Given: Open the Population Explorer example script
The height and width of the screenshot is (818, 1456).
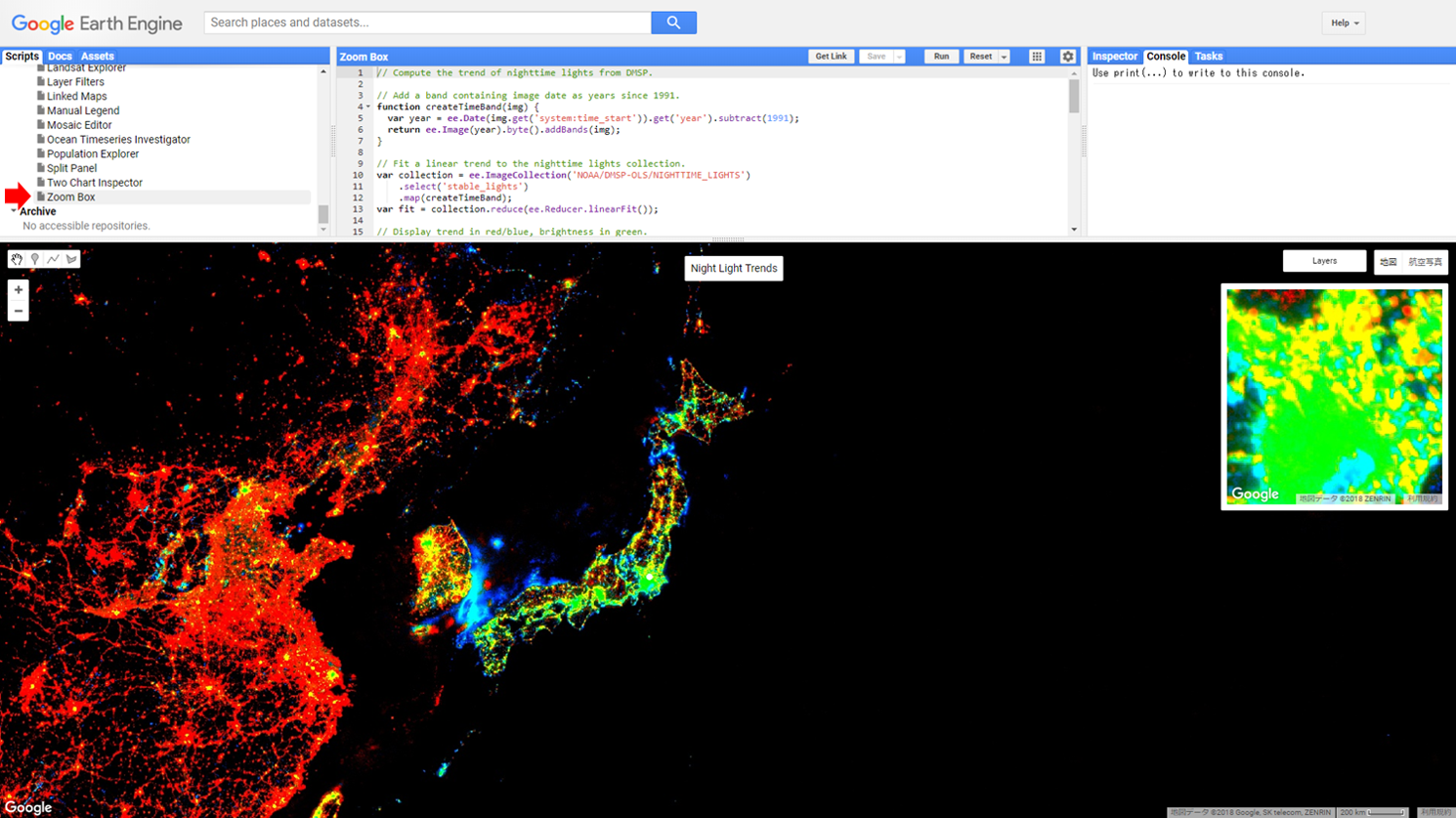Looking at the screenshot, I should click(x=93, y=154).
